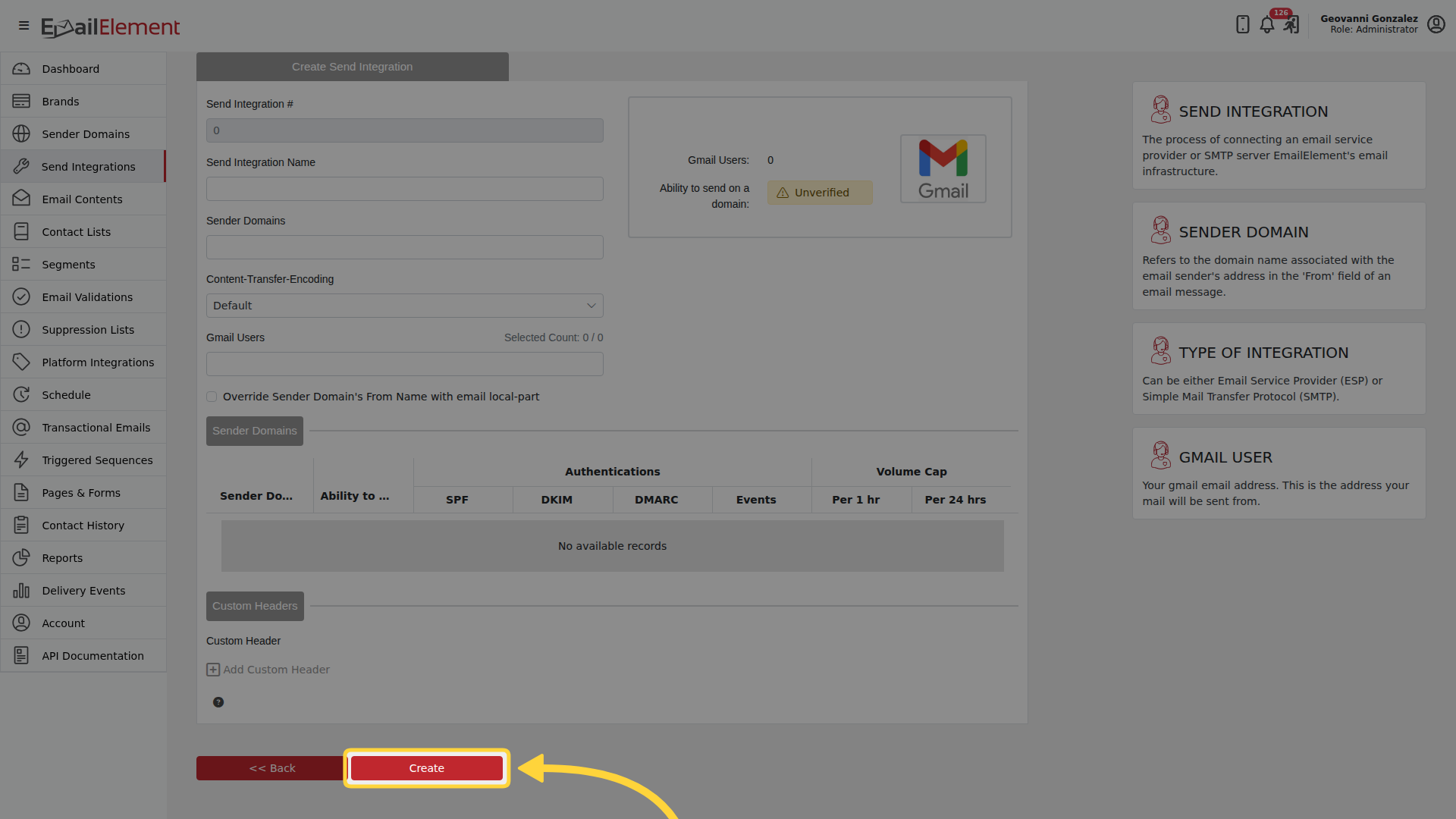Open Transactional Emails menu item
Screen dimensions: 1456x819
pos(83,428)
